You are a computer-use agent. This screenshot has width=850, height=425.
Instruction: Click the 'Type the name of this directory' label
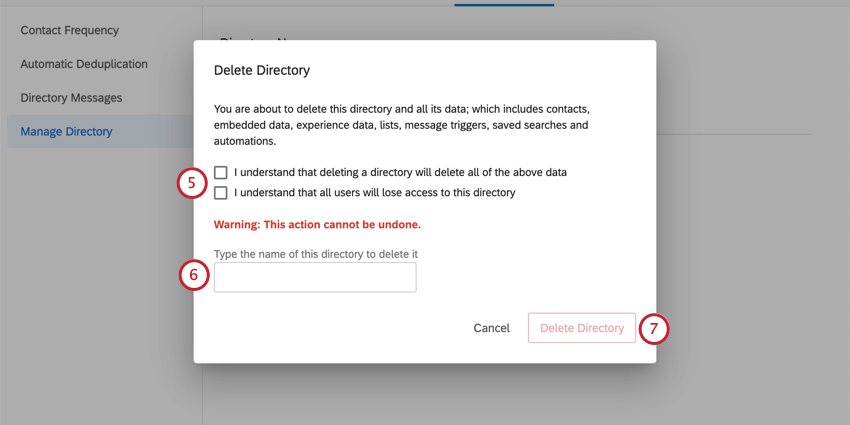click(x=316, y=254)
